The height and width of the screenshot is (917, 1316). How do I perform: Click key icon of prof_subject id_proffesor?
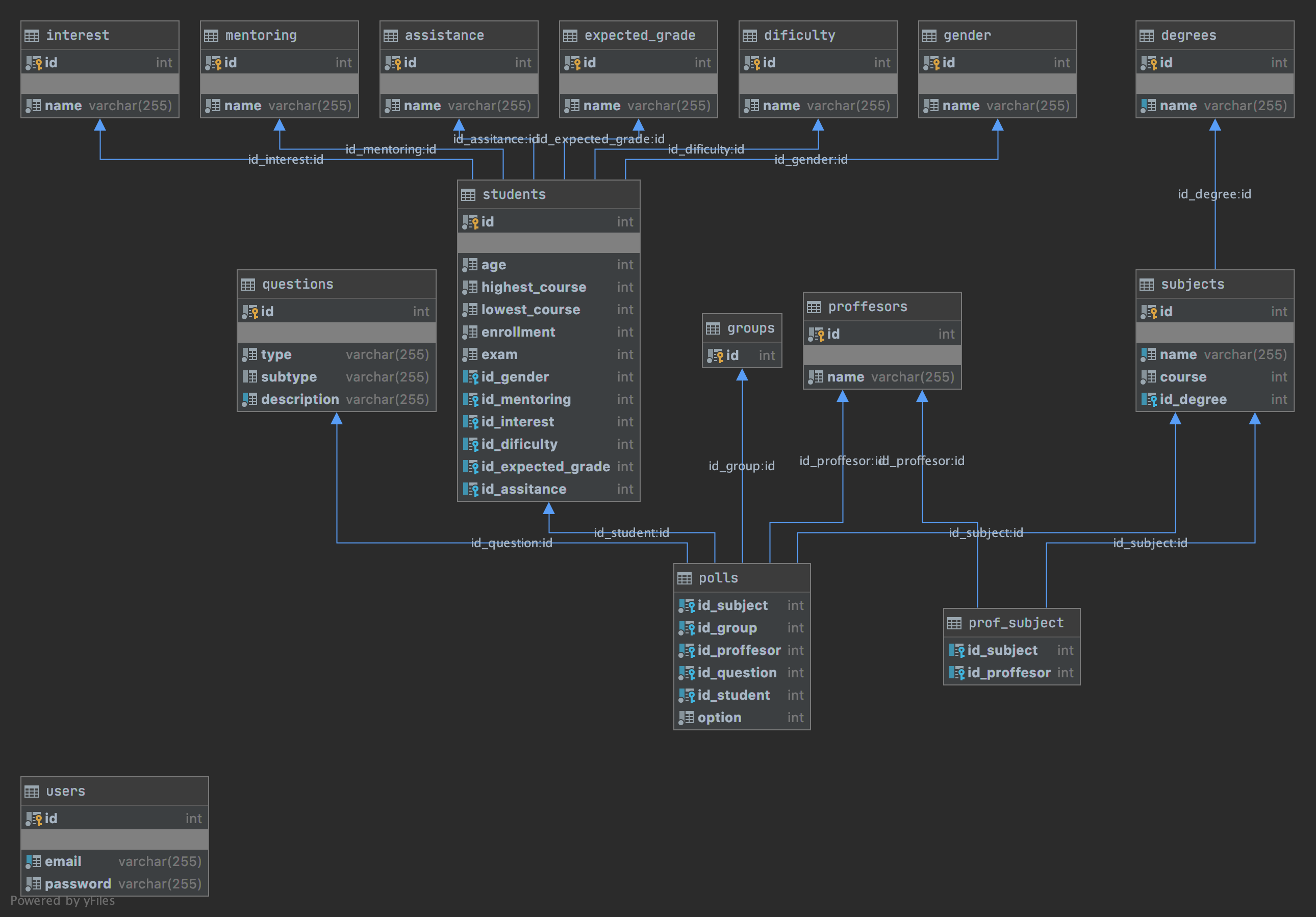coord(956,673)
